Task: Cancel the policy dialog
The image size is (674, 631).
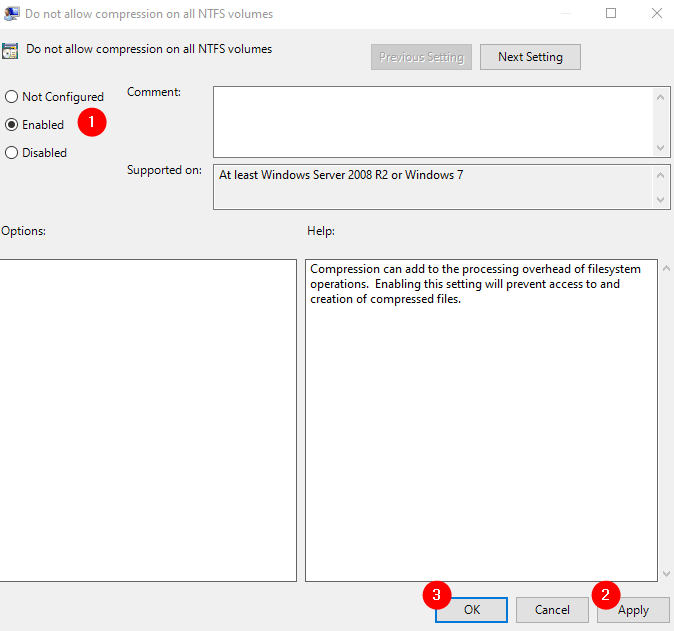Action: tap(552, 610)
